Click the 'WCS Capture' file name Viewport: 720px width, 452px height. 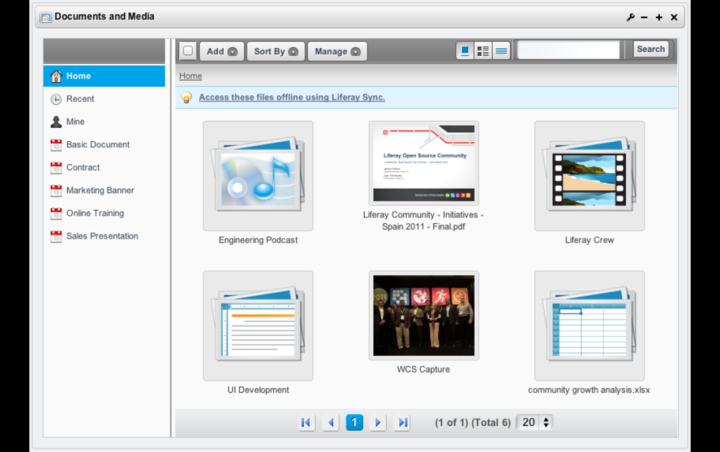423,369
